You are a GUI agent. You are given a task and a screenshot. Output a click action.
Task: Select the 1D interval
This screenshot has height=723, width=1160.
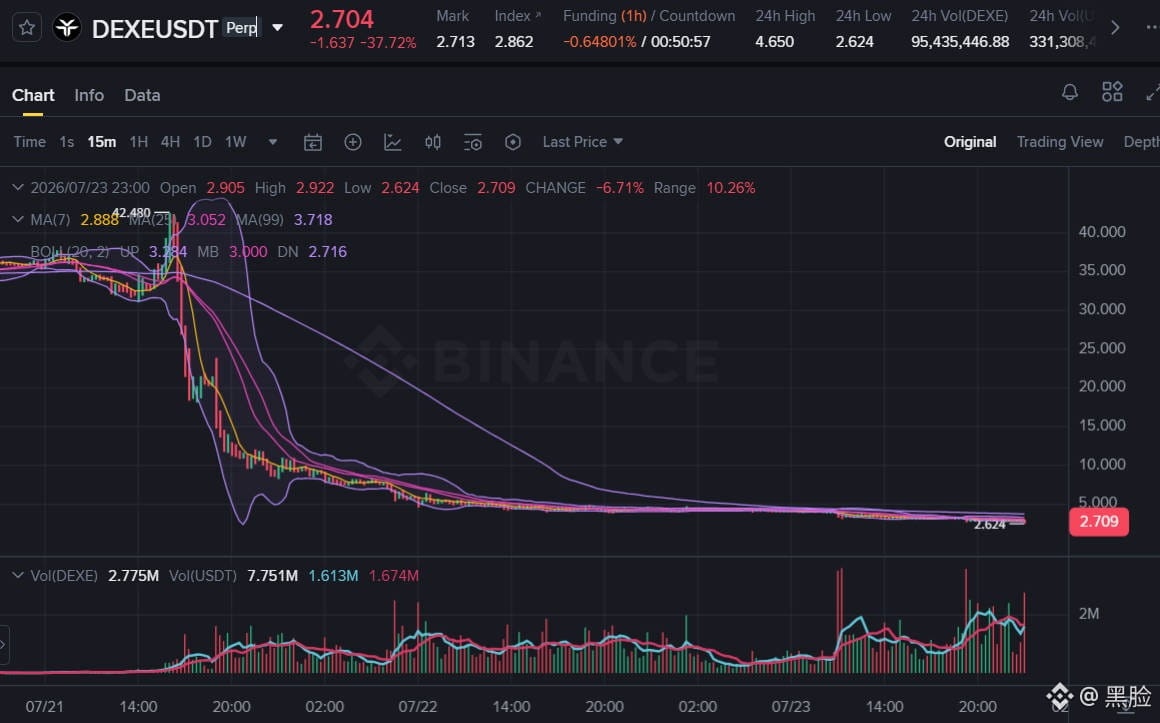click(202, 141)
